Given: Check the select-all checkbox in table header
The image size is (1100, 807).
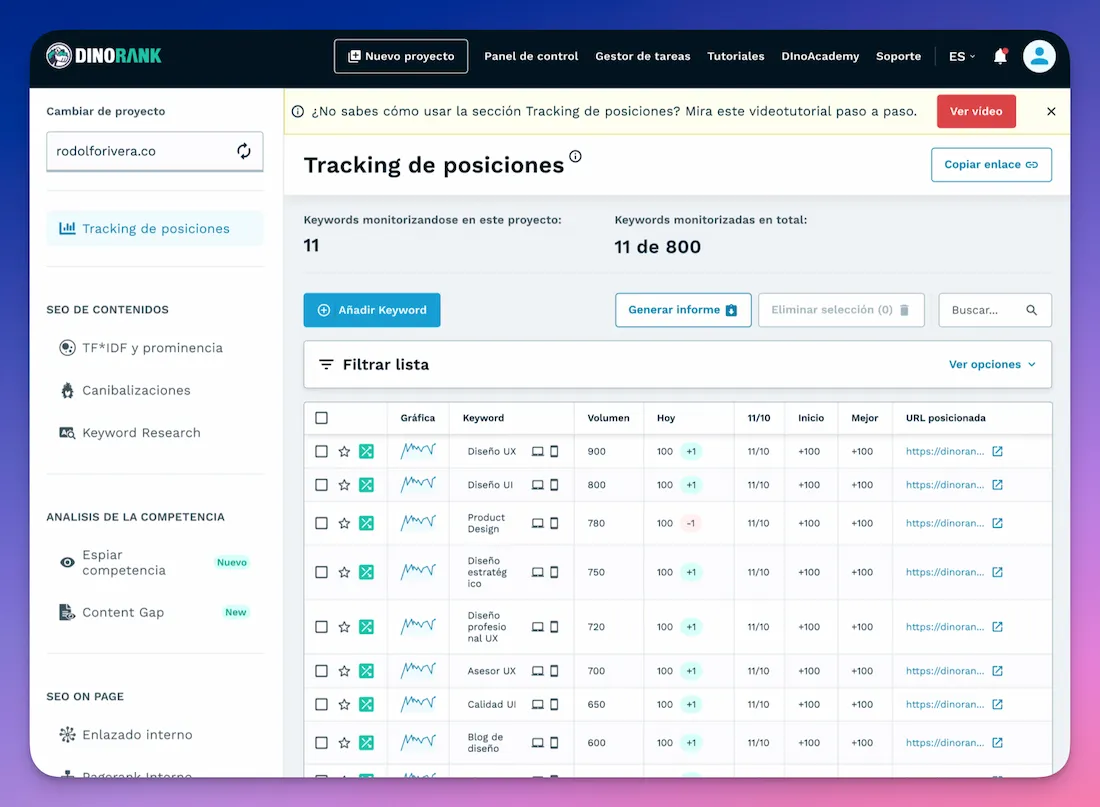Looking at the screenshot, I should click(321, 417).
